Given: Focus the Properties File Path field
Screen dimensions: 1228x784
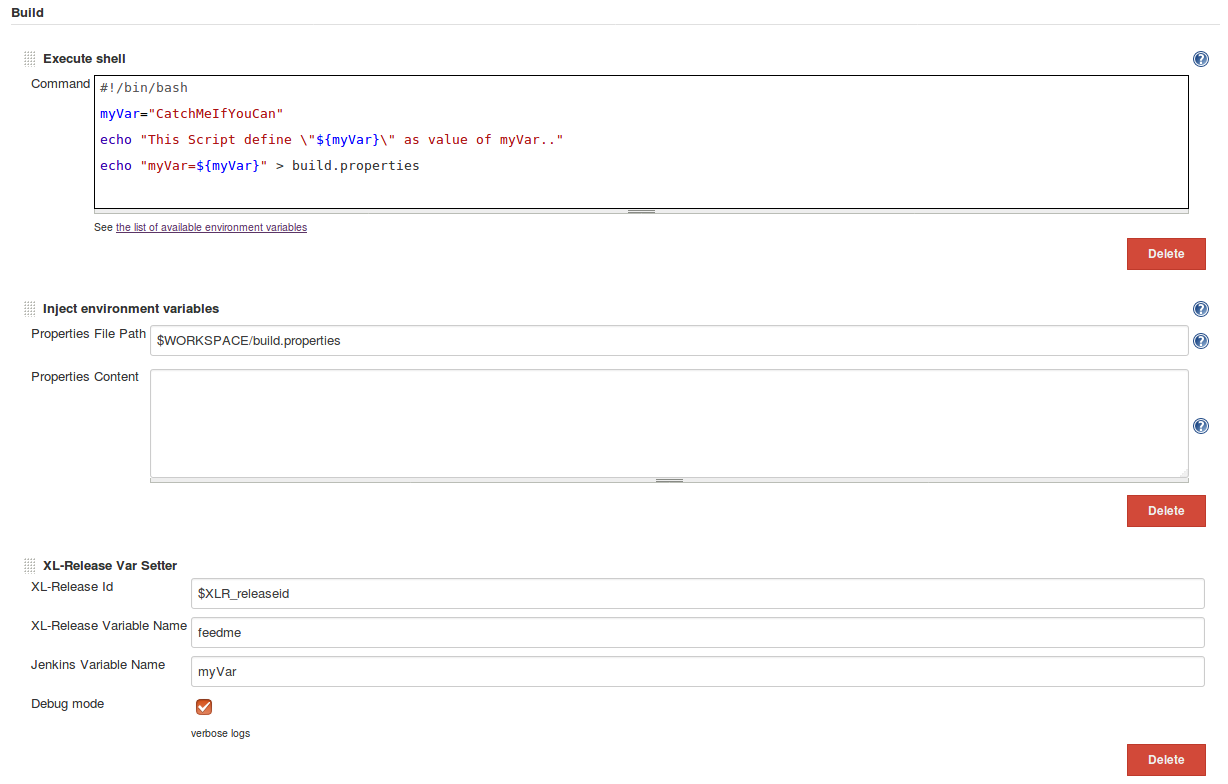Looking at the screenshot, I should (x=669, y=341).
